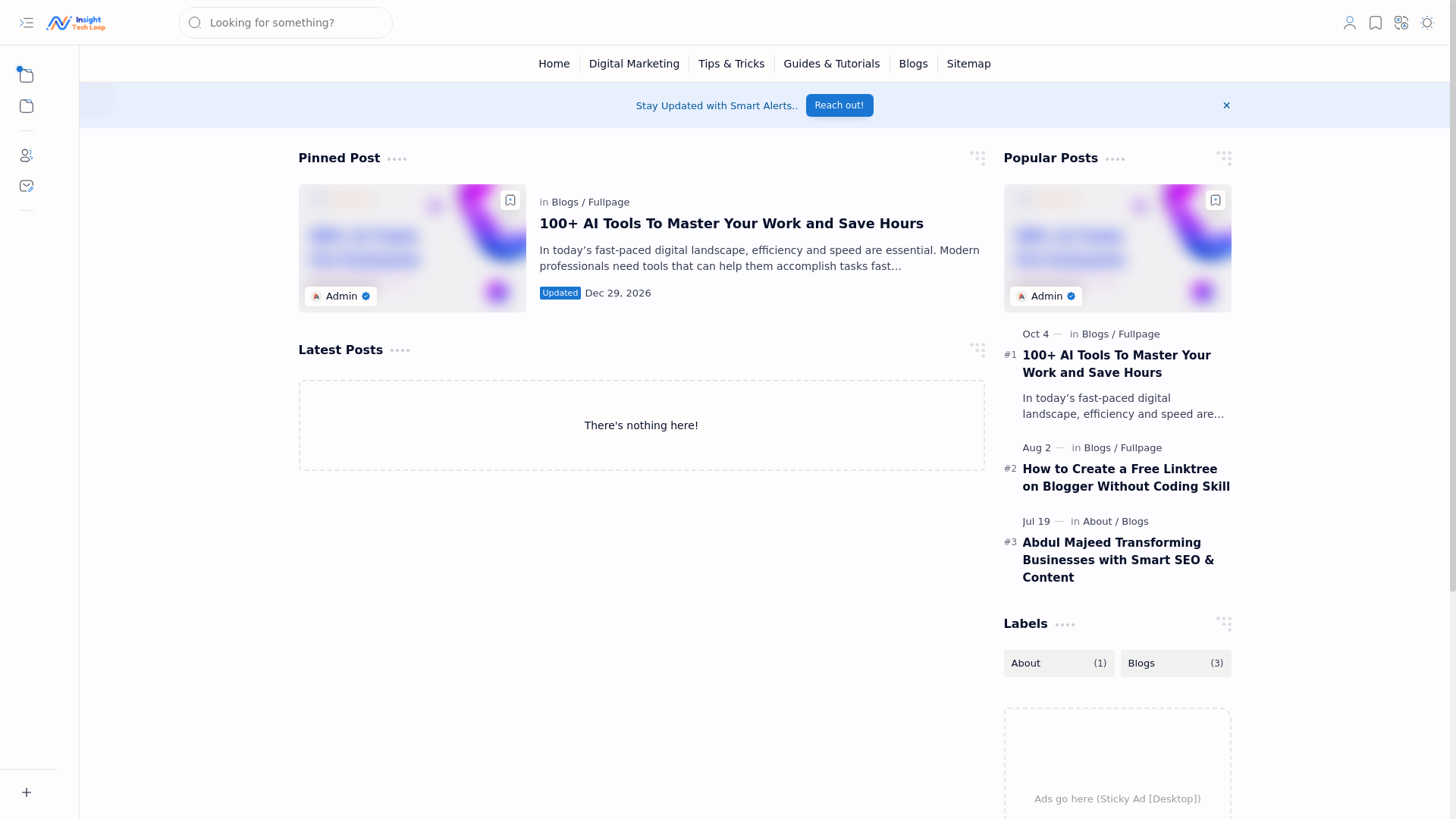This screenshot has width=1456, height=819.
Task: Click Admin badge on pinned post thumbnail
Action: (x=340, y=297)
